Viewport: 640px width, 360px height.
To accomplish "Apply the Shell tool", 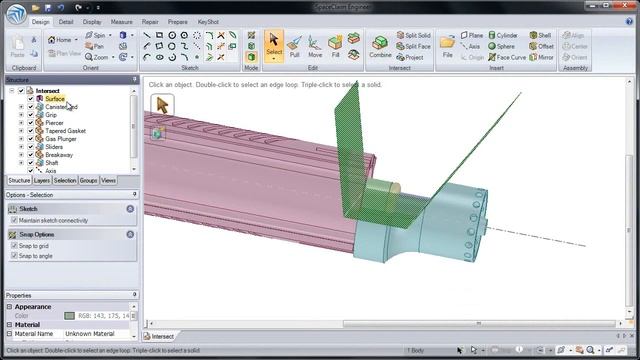I will [x=540, y=36].
